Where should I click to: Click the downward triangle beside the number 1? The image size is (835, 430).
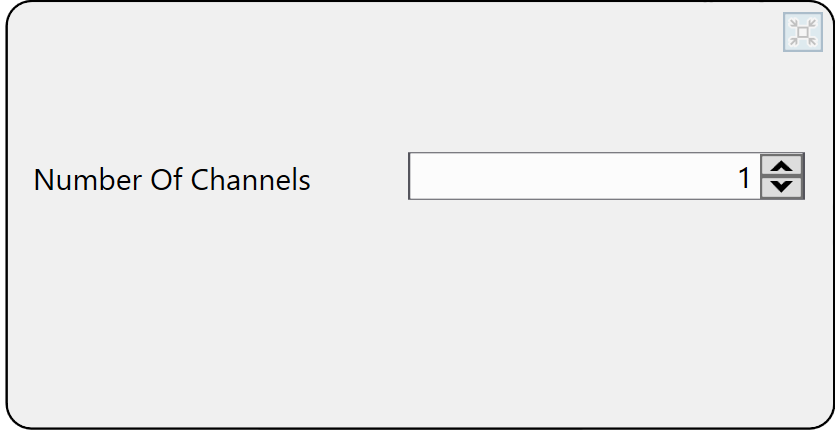[x=782, y=187]
